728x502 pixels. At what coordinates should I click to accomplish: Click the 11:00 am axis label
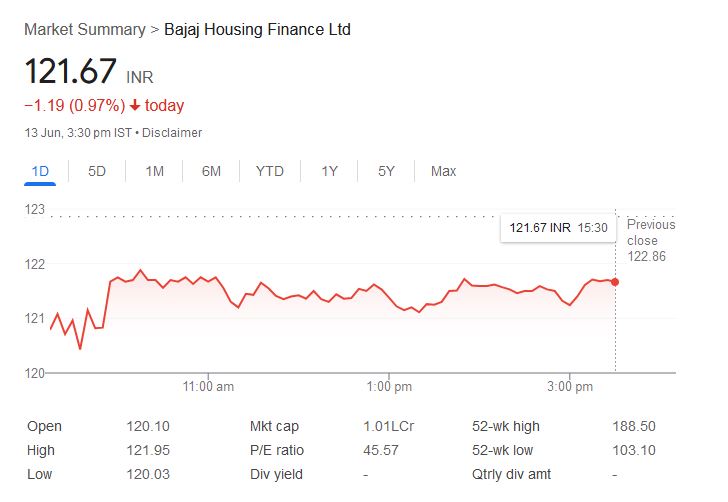pyautogui.click(x=208, y=386)
